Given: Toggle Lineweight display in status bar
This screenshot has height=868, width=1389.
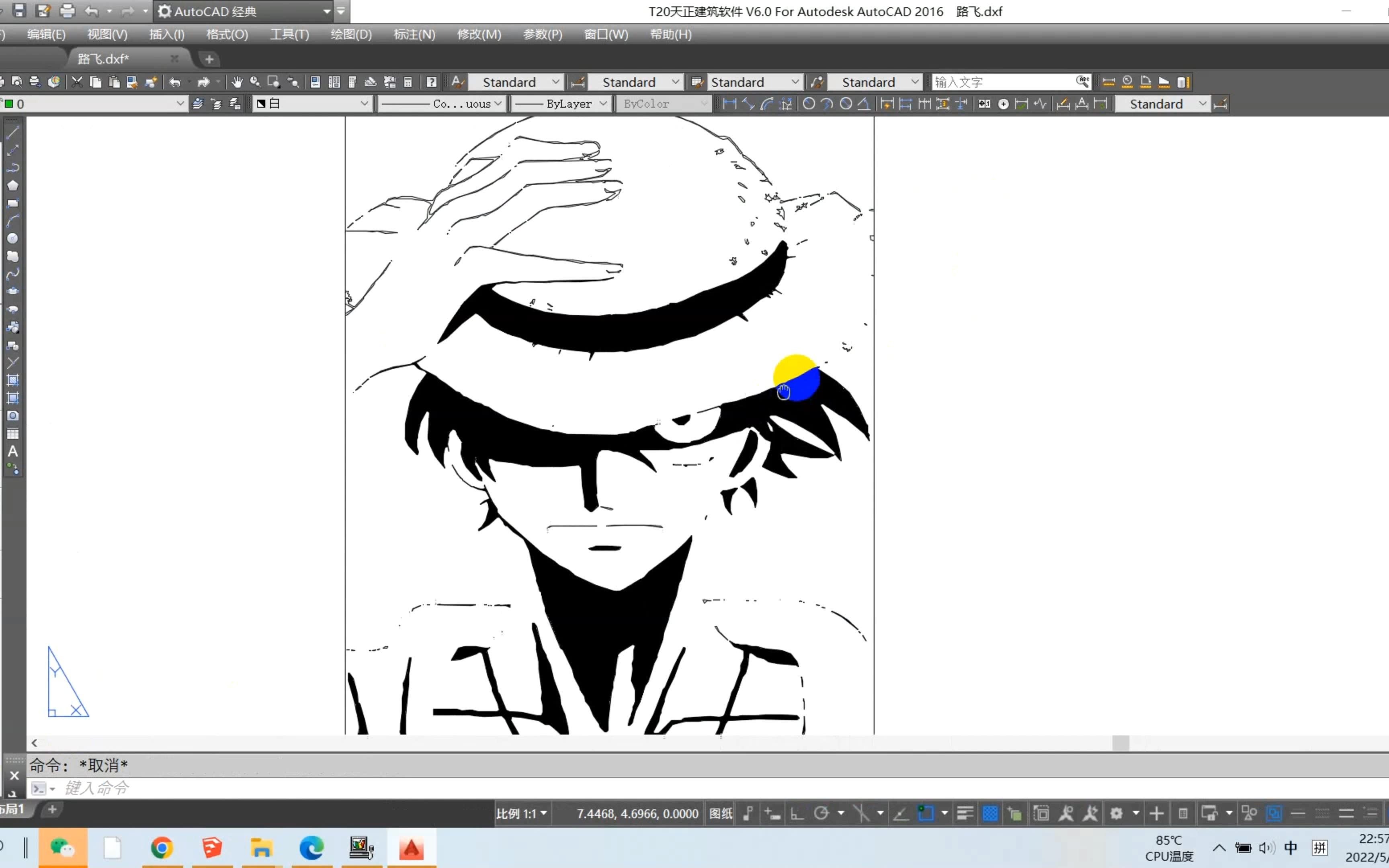Looking at the screenshot, I should [x=965, y=813].
